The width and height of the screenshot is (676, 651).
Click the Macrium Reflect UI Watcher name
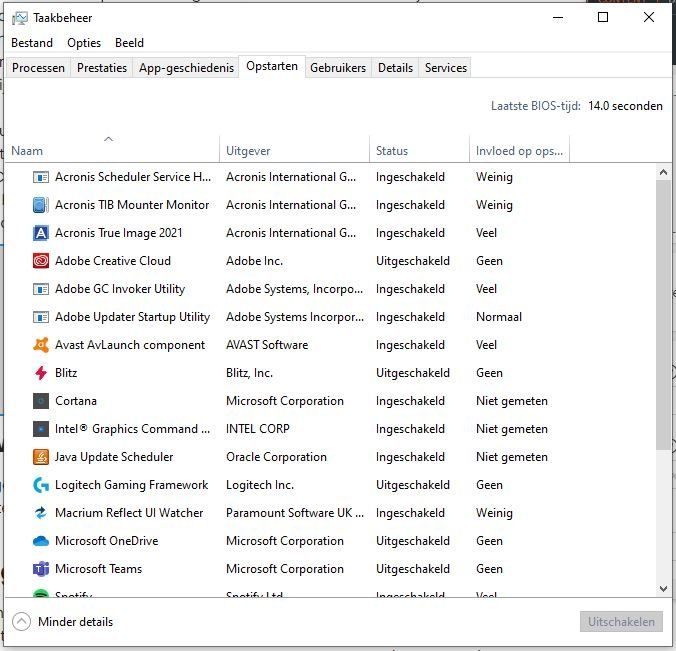tap(129, 513)
